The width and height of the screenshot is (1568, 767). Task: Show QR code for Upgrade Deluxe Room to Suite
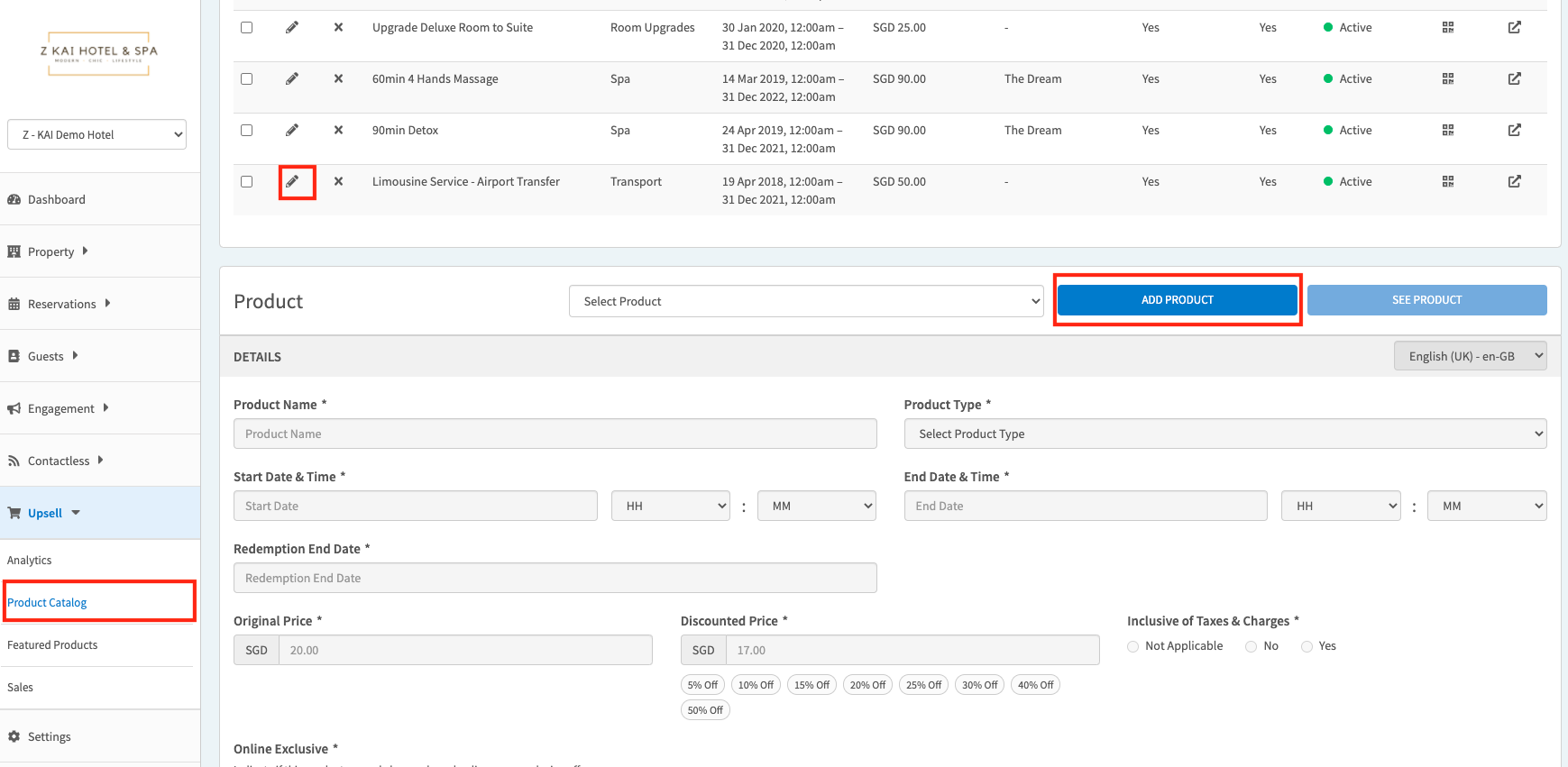tap(1447, 28)
